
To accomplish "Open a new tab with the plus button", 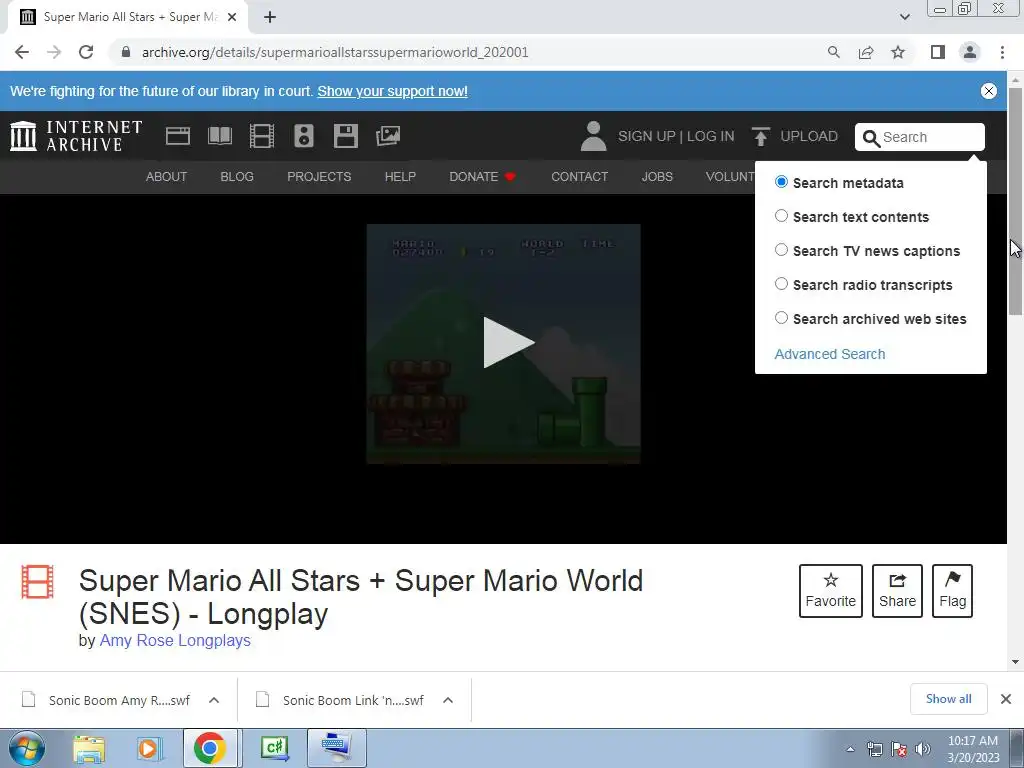I will (270, 17).
